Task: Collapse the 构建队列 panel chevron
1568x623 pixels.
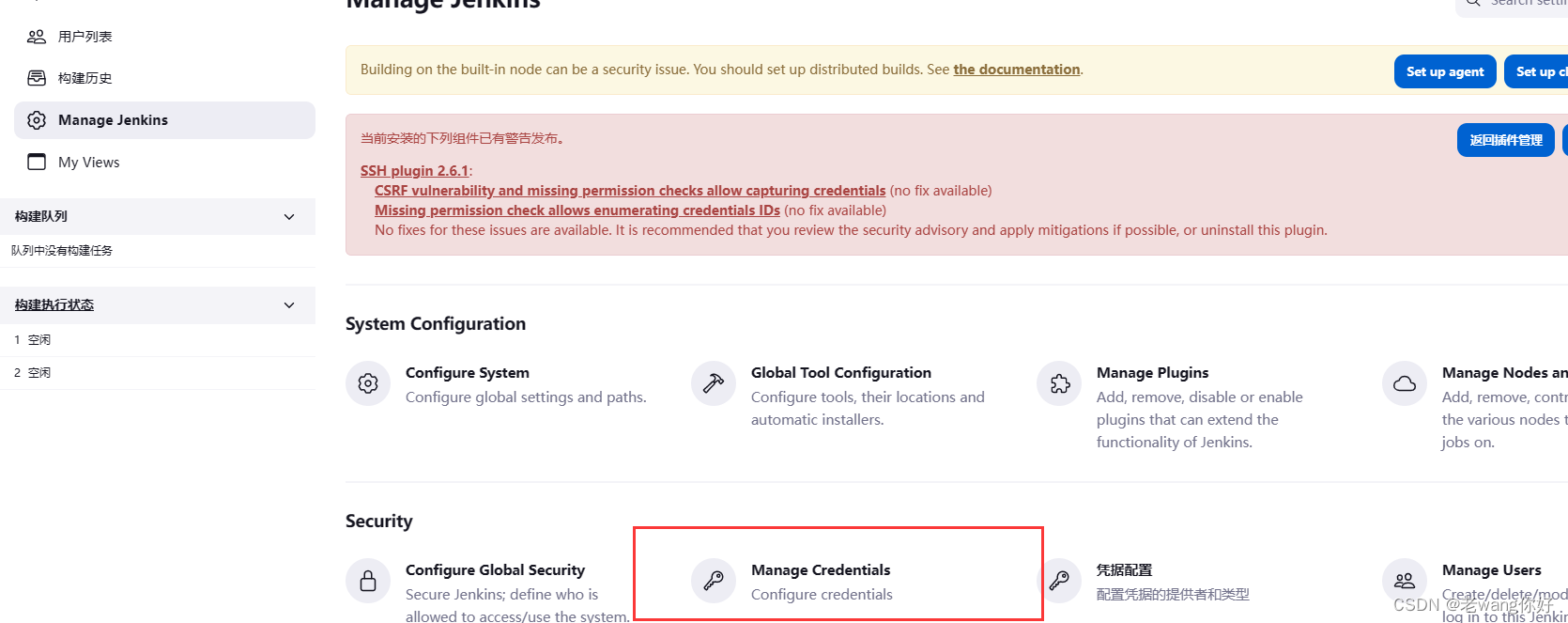Action: (x=289, y=217)
